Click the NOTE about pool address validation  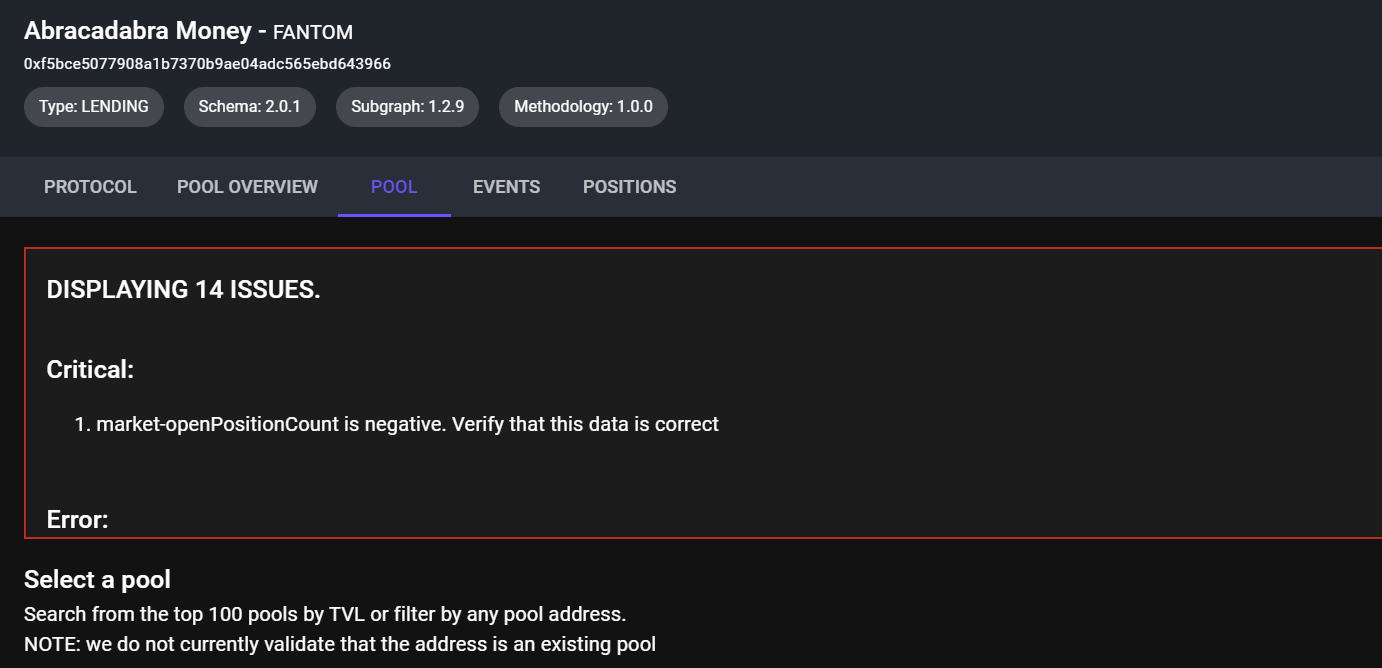click(340, 643)
